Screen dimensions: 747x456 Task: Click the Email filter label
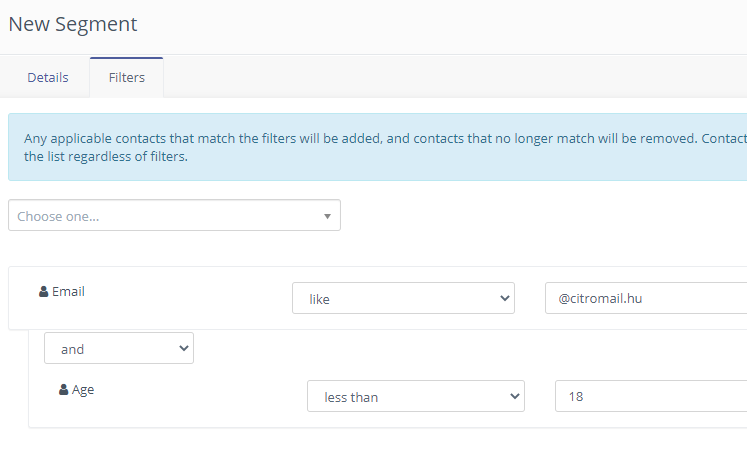(68, 292)
